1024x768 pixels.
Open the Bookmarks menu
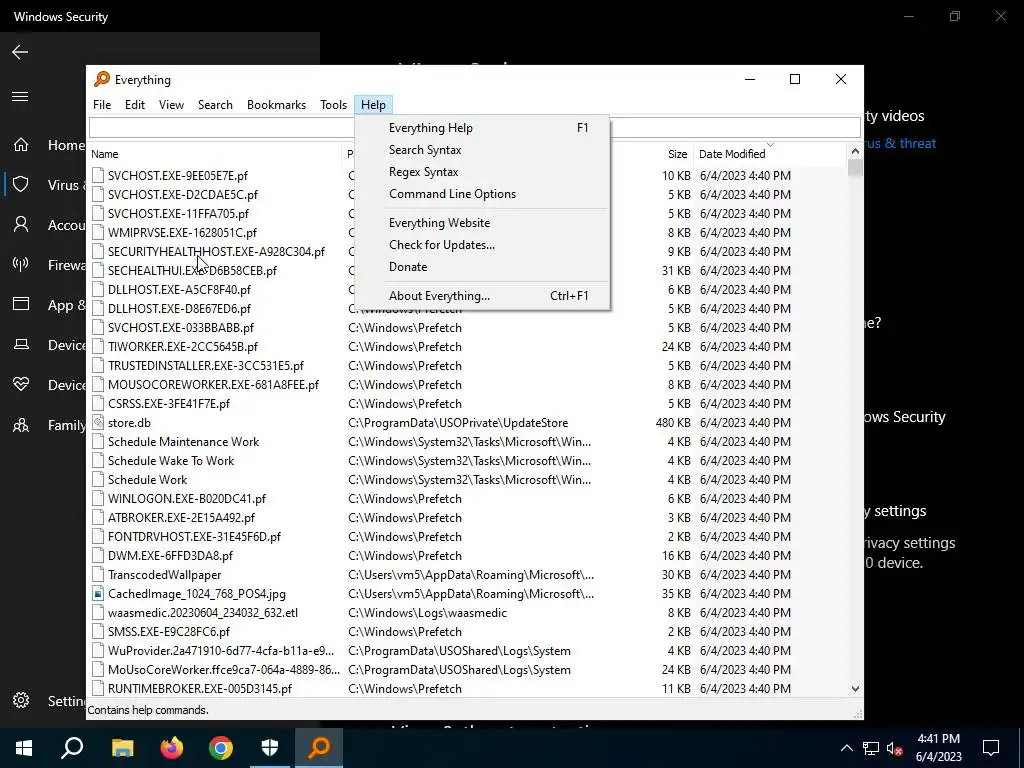(x=276, y=104)
